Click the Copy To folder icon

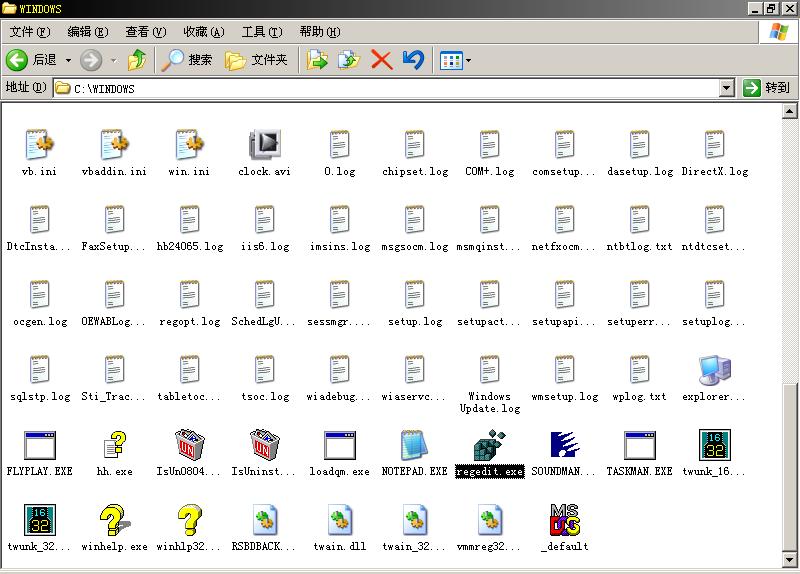[348, 60]
